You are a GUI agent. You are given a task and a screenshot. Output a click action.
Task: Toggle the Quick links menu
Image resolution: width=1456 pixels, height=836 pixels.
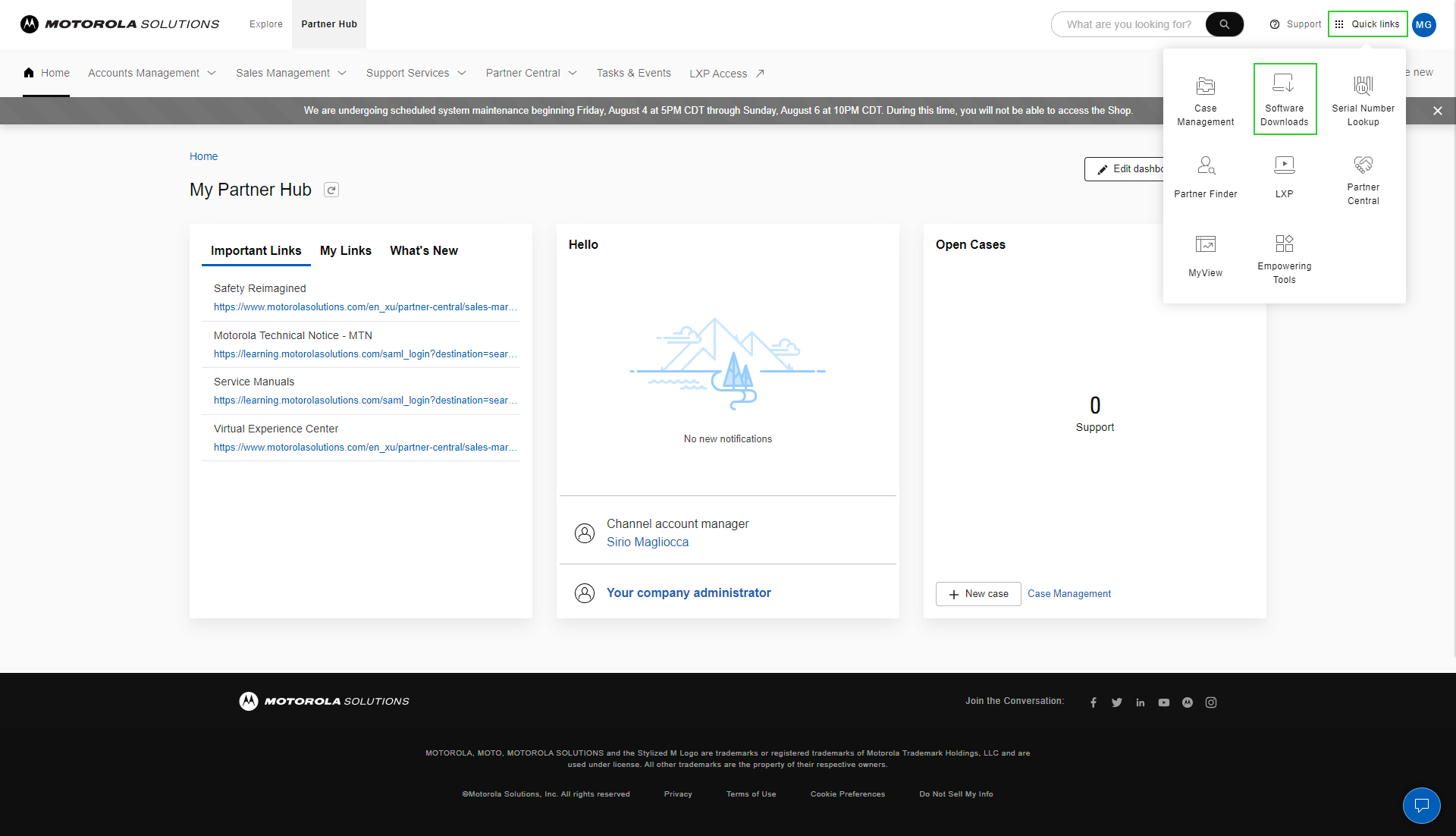[1368, 24]
